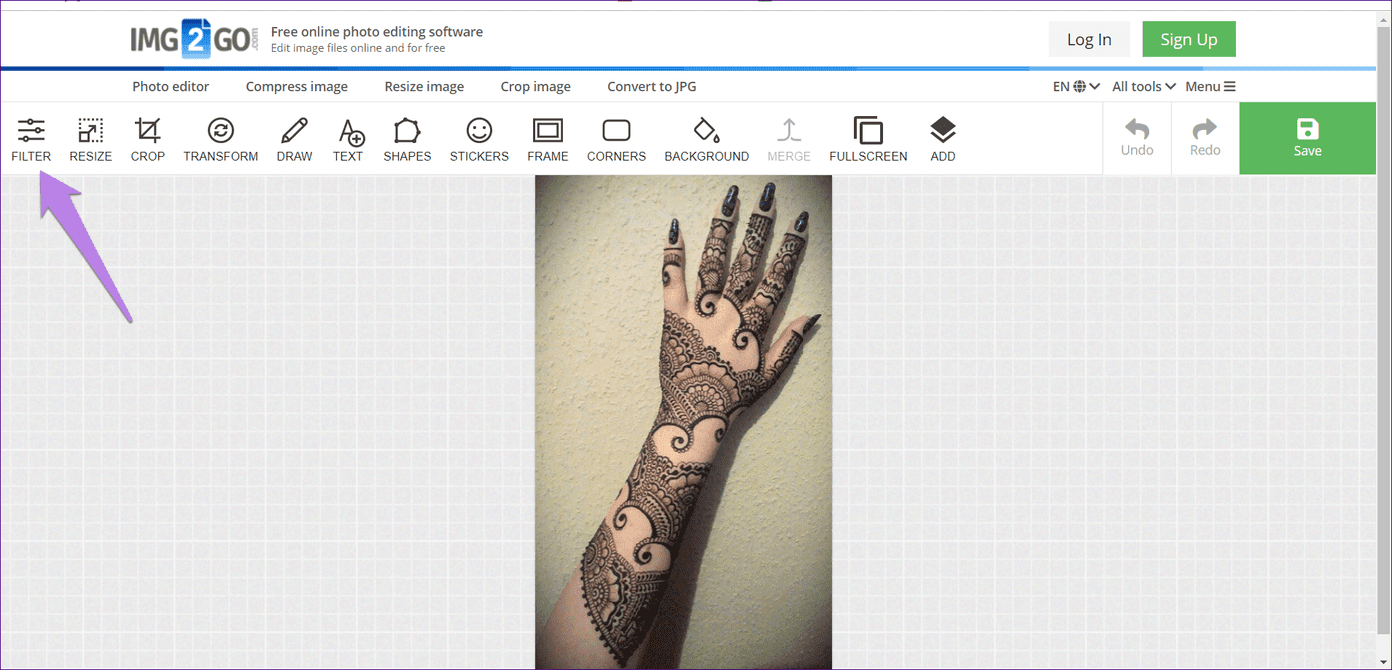This screenshot has width=1392, height=670.
Task: Expand the EN language dropdown
Action: click(1076, 87)
